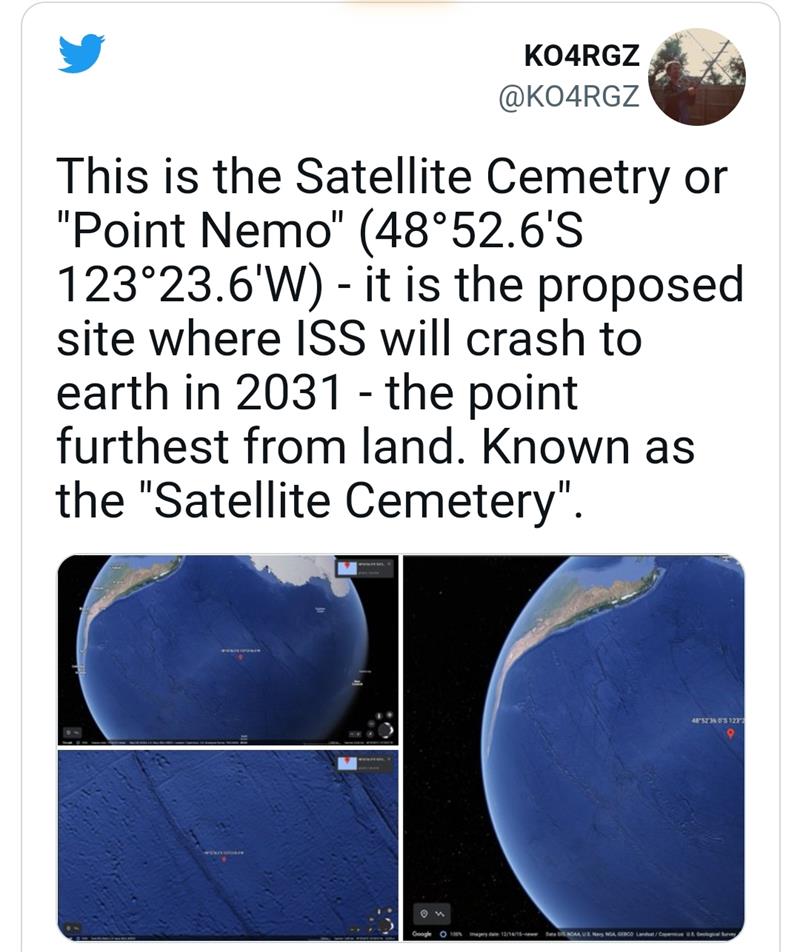Screen dimensions: 800x952
Task: Click the coordinate label beside the right image pin
Action: [x=718, y=721]
